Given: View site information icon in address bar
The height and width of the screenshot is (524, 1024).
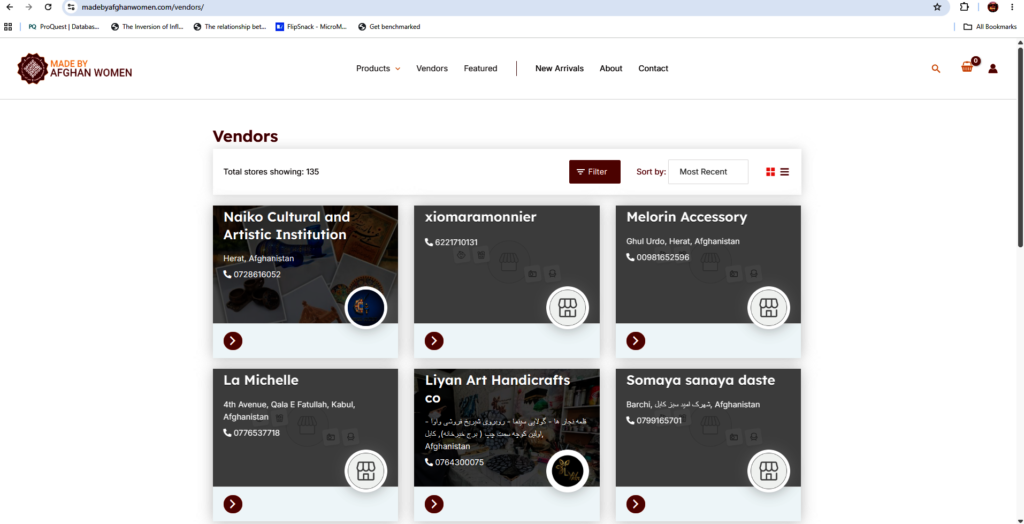Looking at the screenshot, I should pyautogui.click(x=72, y=7).
